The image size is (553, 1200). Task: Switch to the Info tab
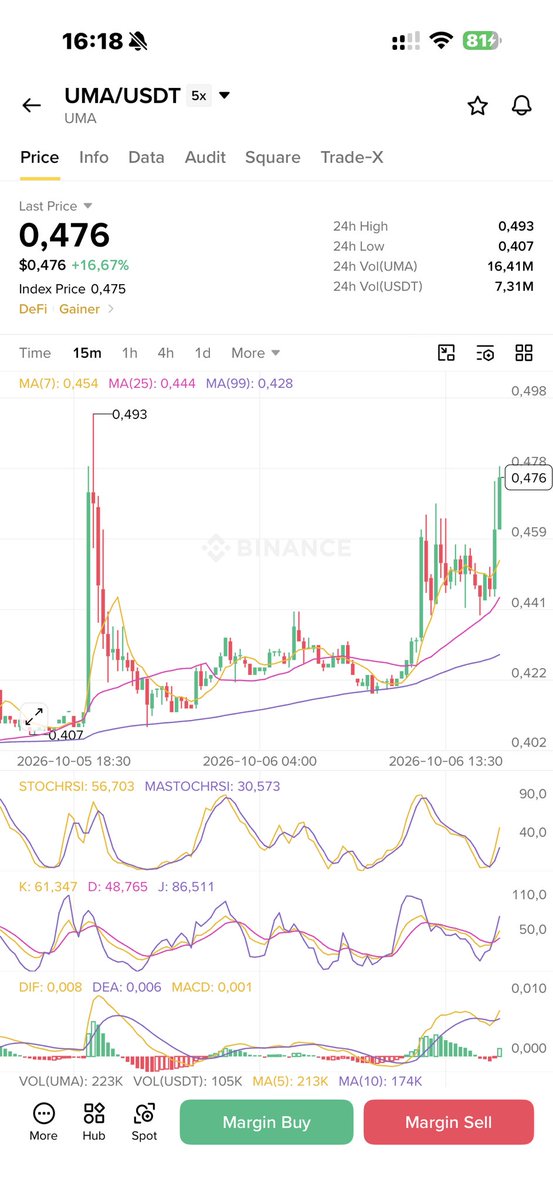[x=94, y=157]
